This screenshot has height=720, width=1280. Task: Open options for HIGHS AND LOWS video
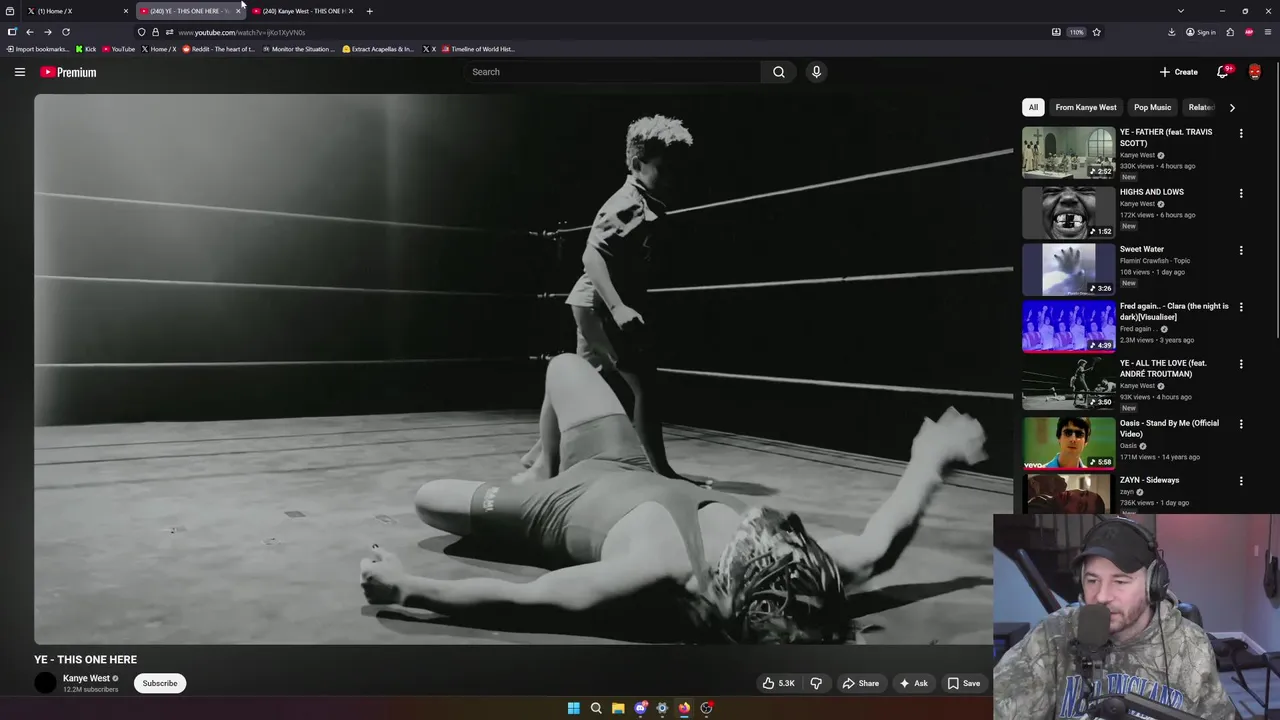1241,193
